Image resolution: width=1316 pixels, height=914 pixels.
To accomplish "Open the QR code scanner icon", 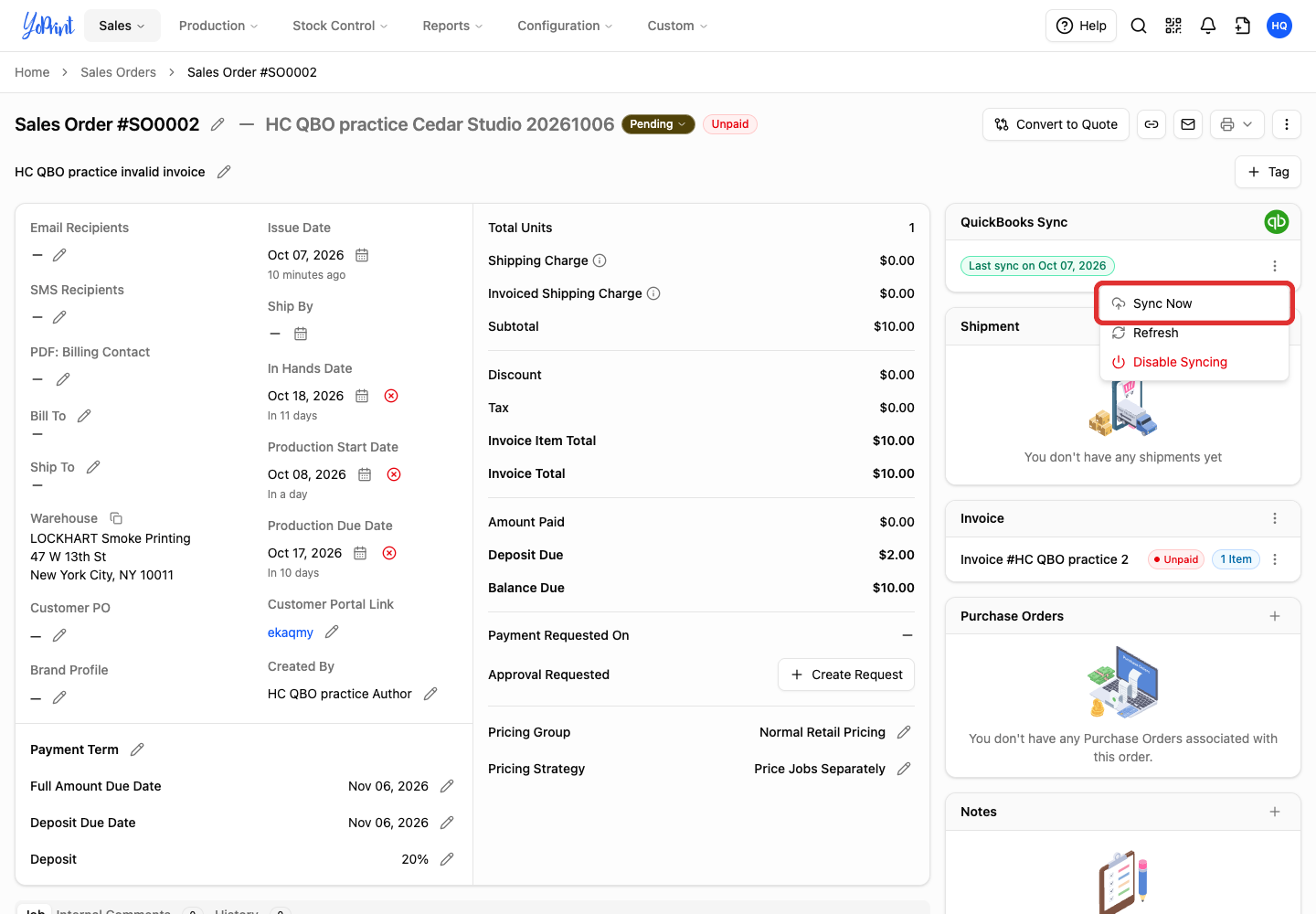I will pyautogui.click(x=1173, y=26).
